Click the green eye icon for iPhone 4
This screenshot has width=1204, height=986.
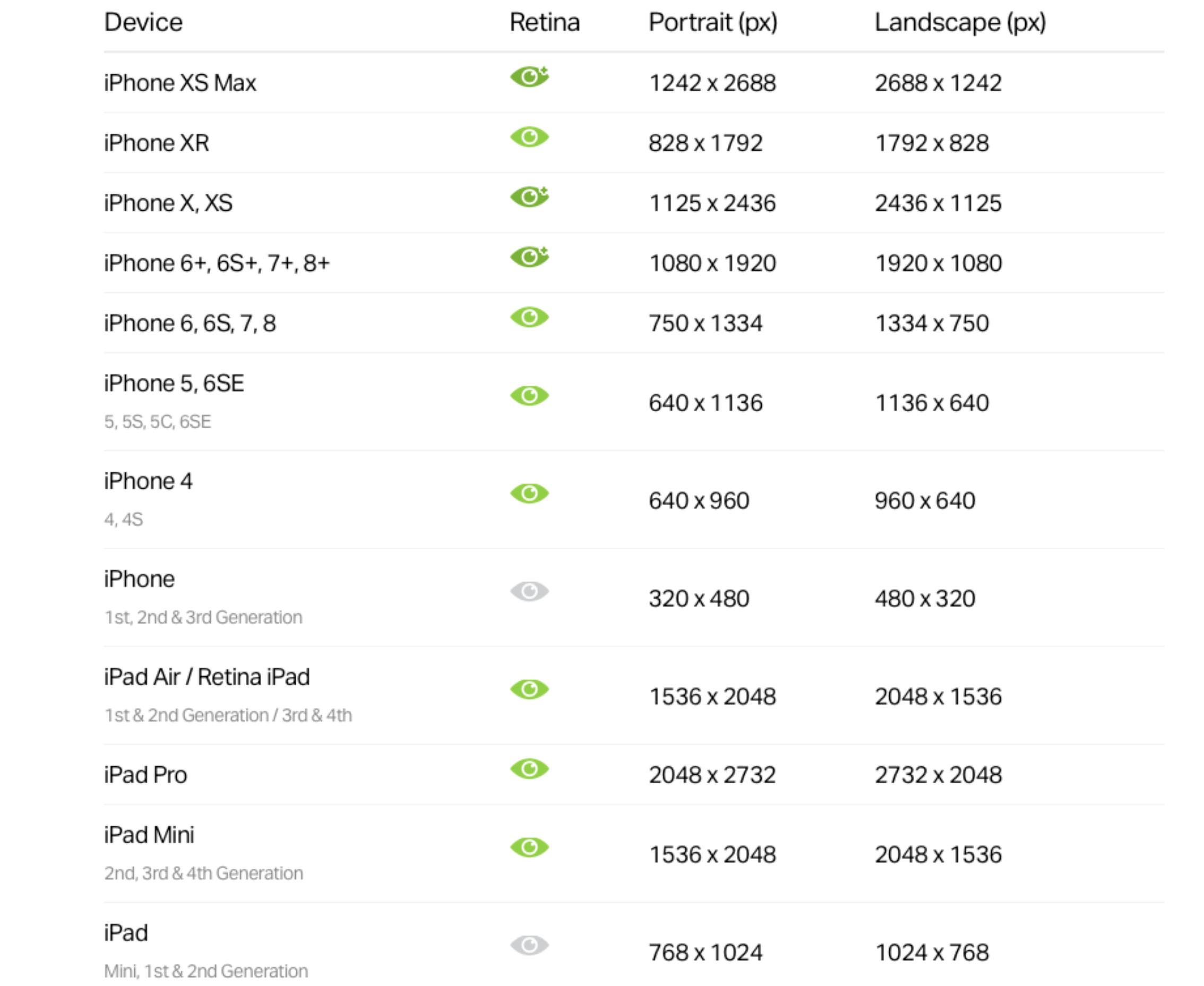point(529,493)
